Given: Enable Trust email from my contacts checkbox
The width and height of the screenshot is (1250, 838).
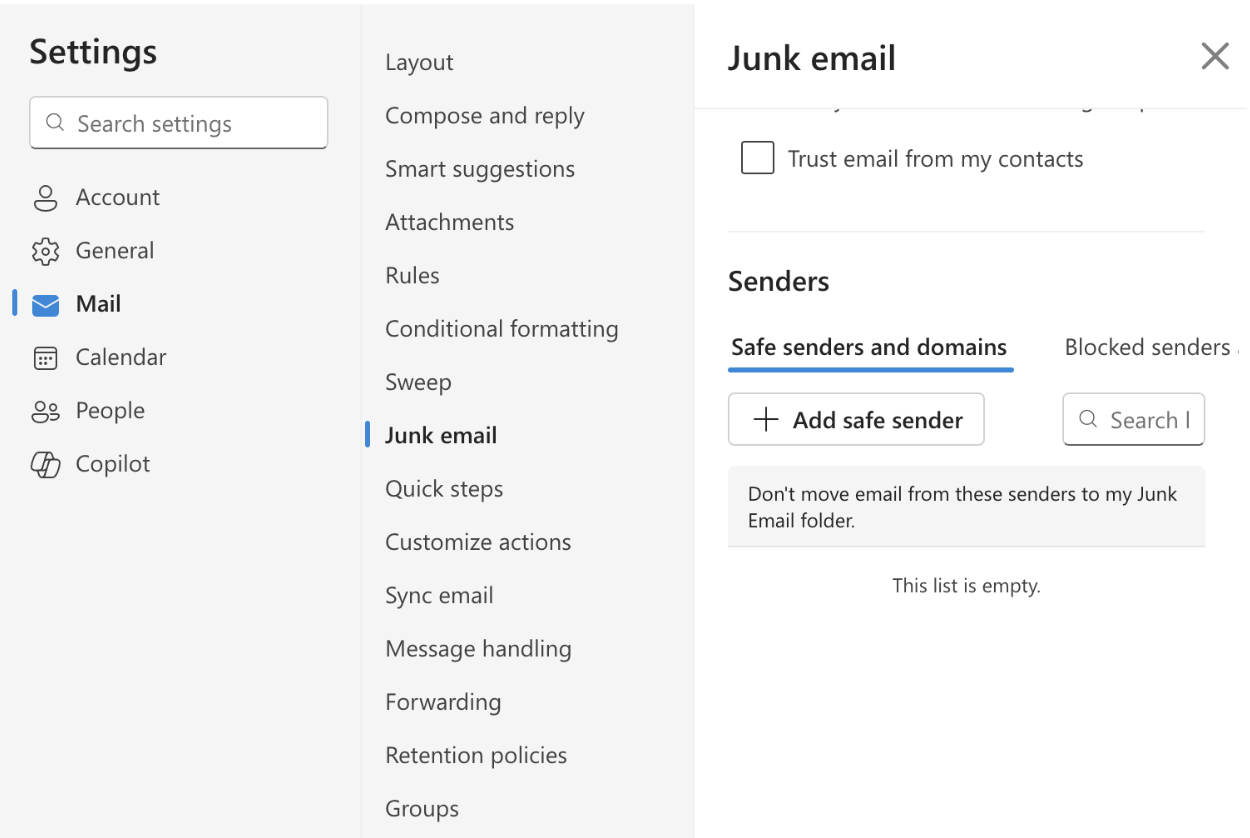Looking at the screenshot, I should [x=757, y=158].
